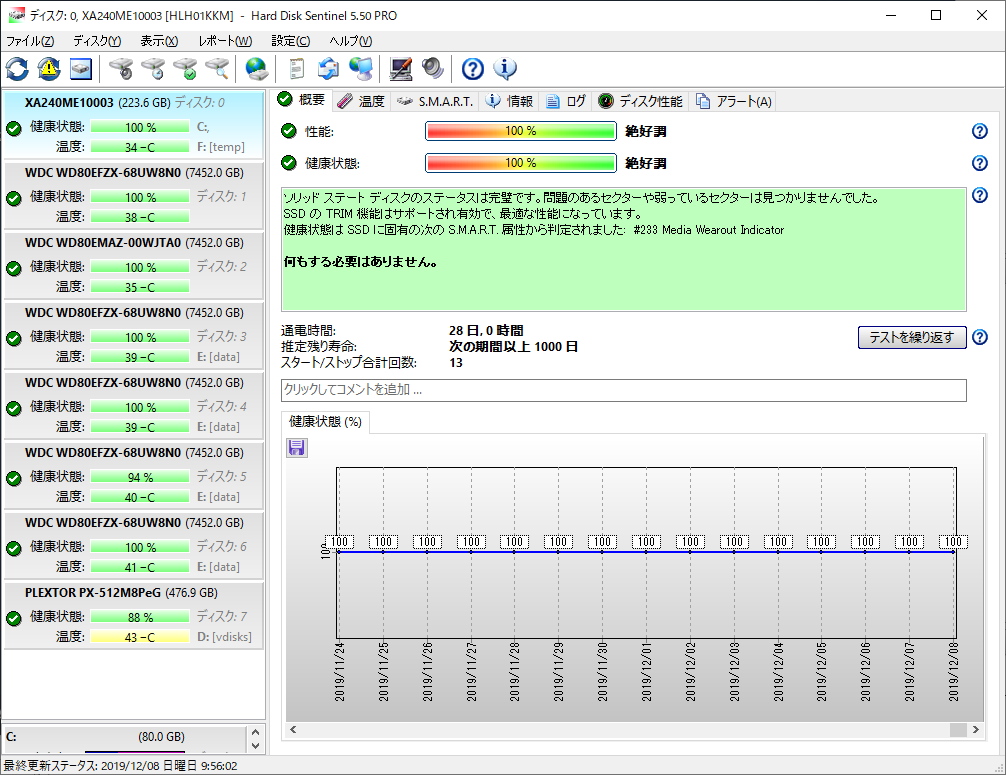1006x775 pixels.
Task: Click the globe with monitor network icon
Action: pos(361,69)
